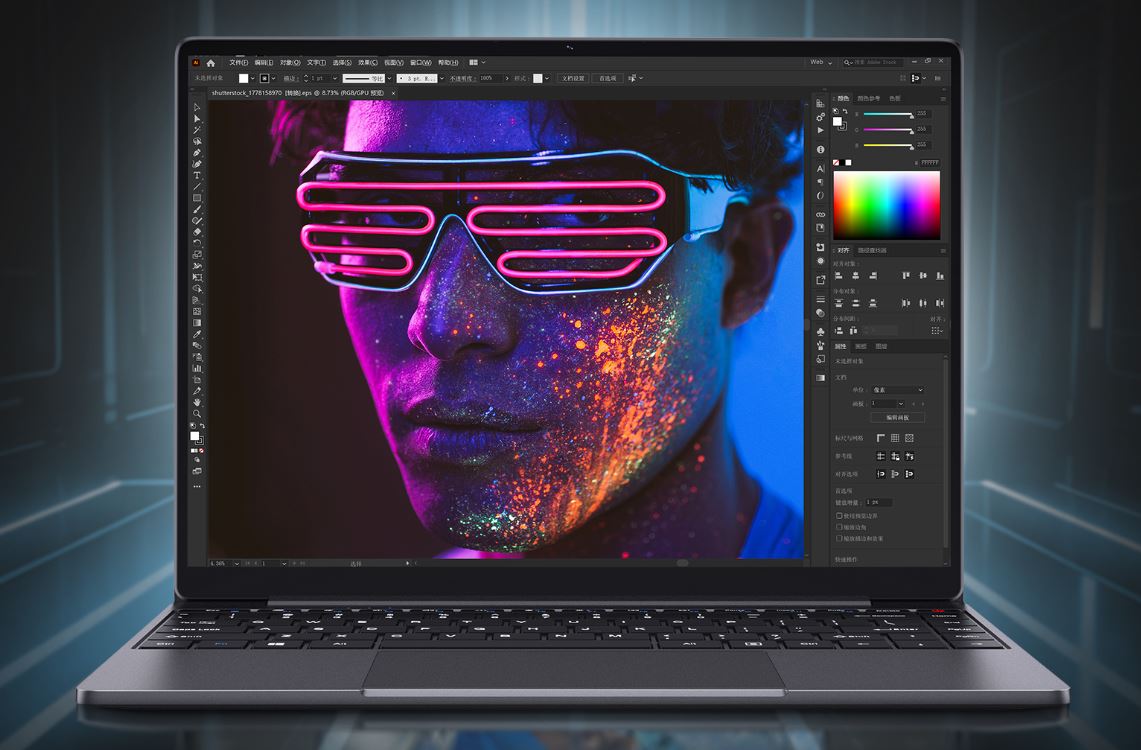This screenshot has height=750, width=1141.
Task: Enable the 使用预览边界 checkbox
Action: pos(839,516)
